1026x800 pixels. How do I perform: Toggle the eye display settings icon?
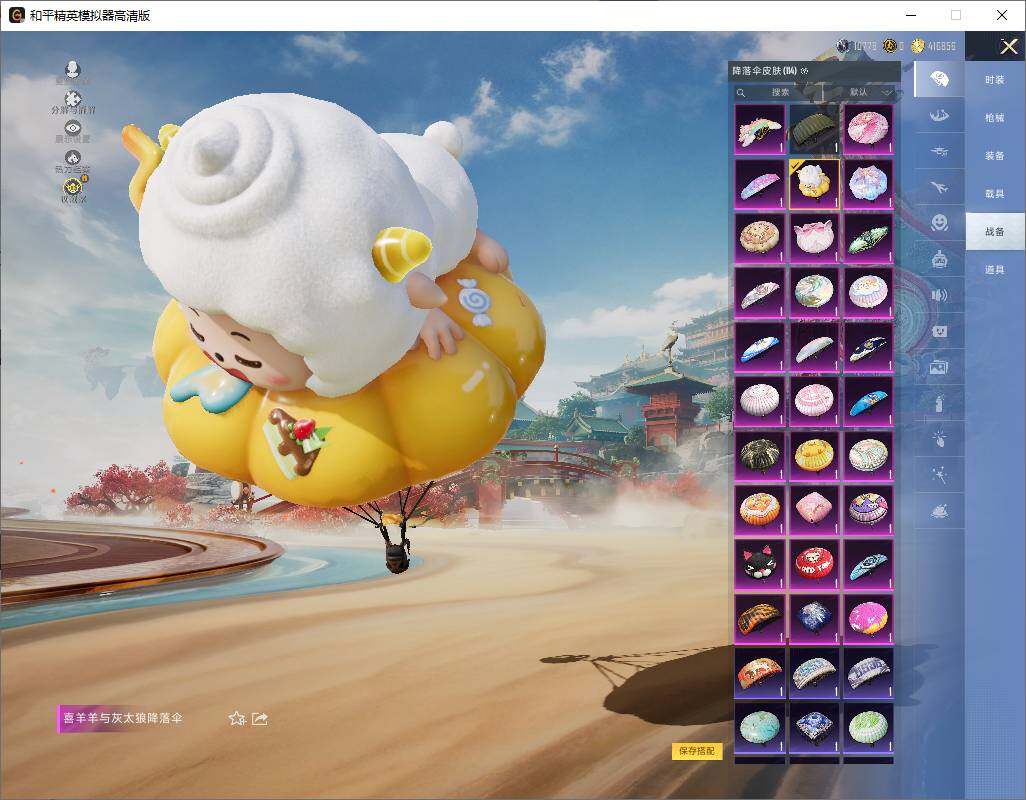pos(72,129)
